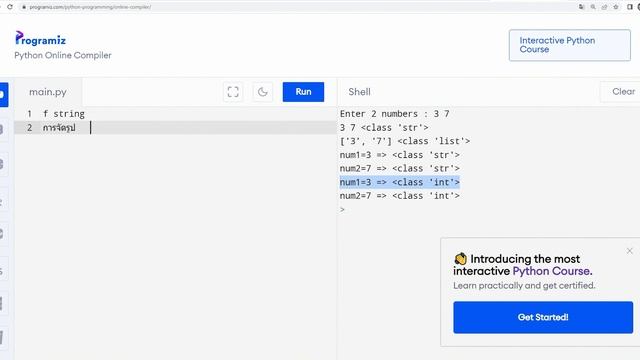The height and width of the screenshot is (360, 640).
Task: Click "num1=3 => <class 'str'>" output line
Action: [400, 155]
